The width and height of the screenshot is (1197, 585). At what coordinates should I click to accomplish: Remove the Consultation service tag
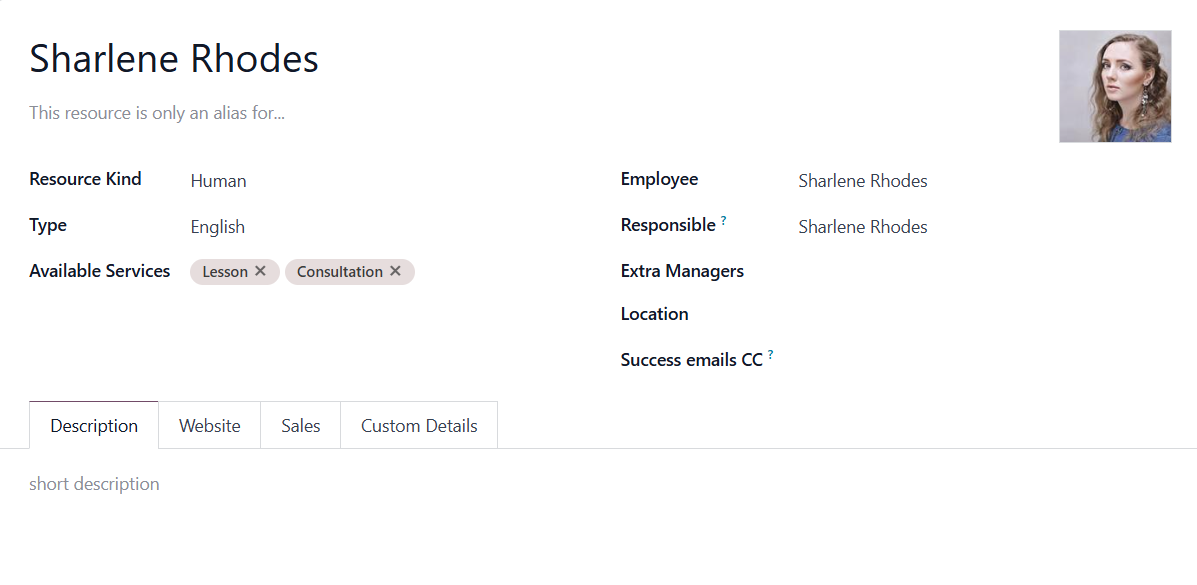[x=395, y=271]
